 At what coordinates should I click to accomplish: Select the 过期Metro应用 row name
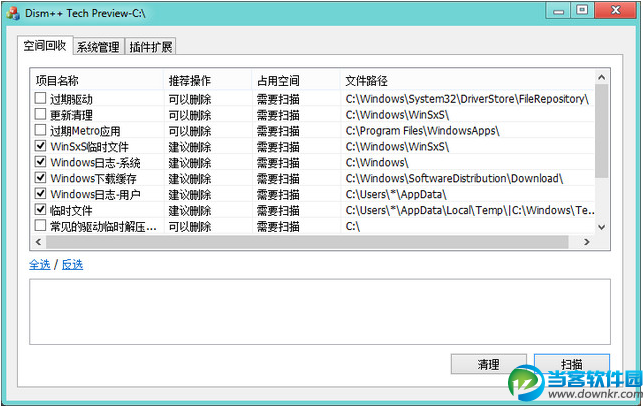tap(85, 131)
